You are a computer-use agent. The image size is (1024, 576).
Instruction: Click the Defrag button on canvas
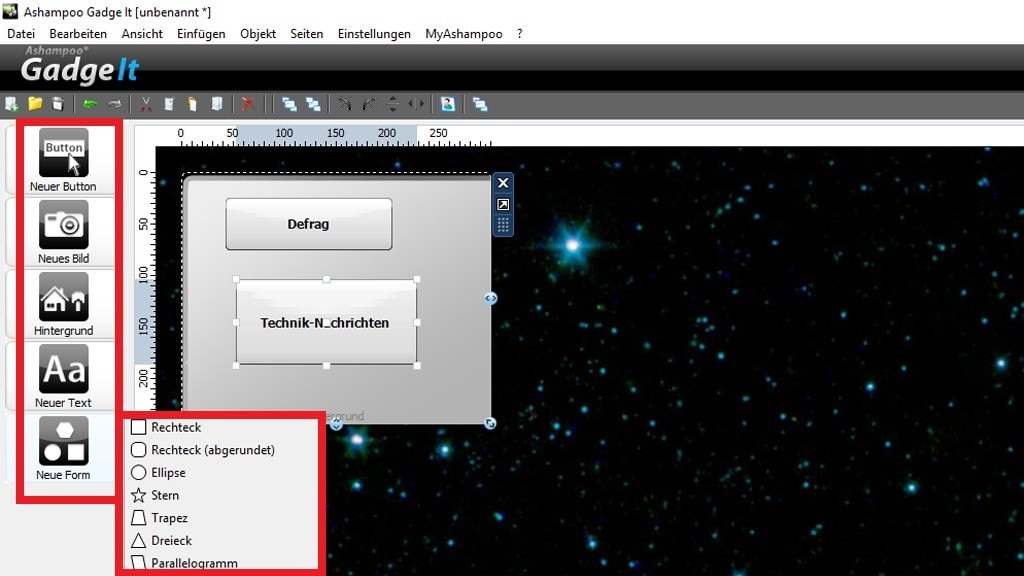[x=308, y=223]
